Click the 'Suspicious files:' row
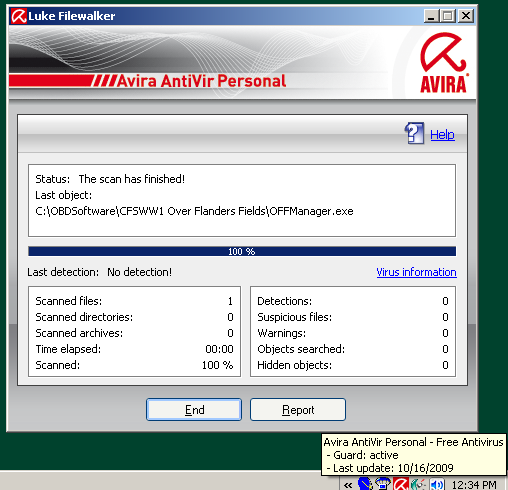The height and width of the screenshot is (490, 508). point(353,317)
